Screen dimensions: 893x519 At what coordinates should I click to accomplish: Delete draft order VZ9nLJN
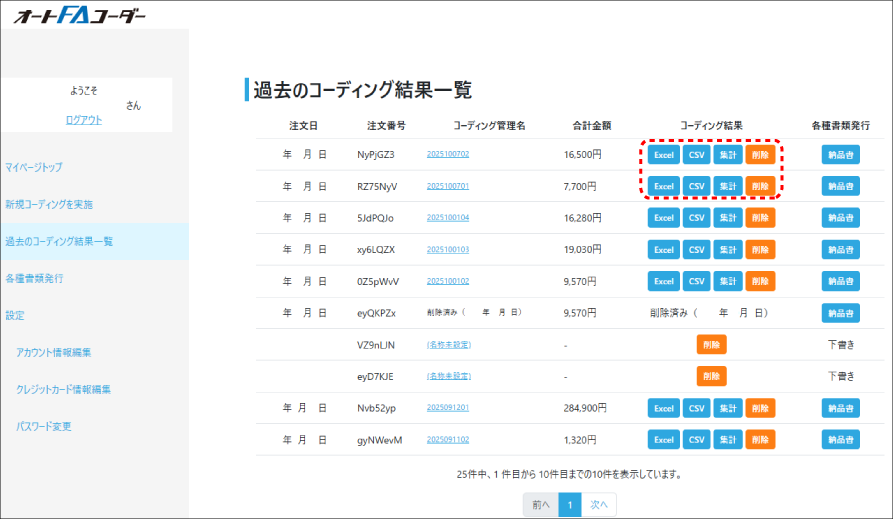click(711, 344)
